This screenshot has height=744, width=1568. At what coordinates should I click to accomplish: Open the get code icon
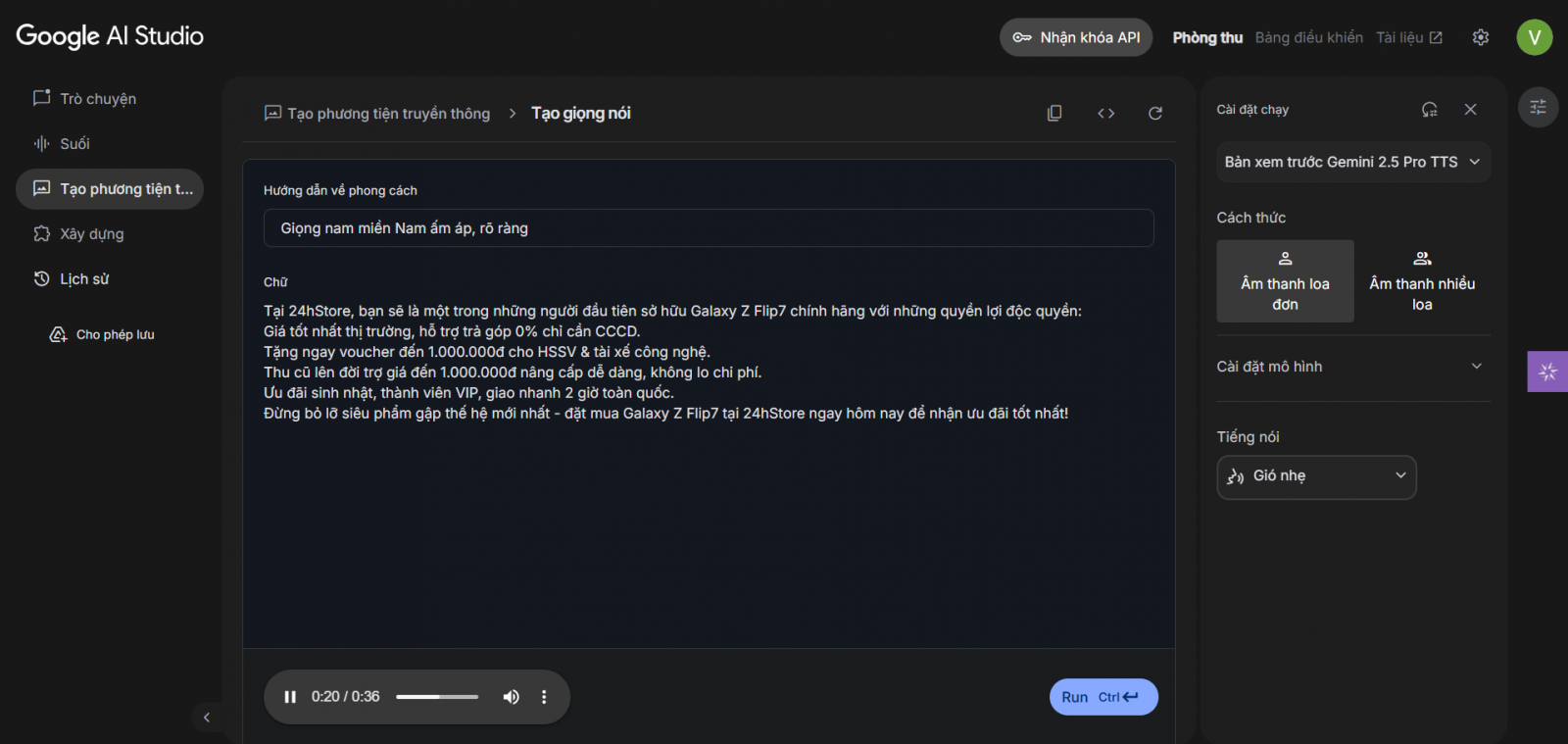[1105, 113]
